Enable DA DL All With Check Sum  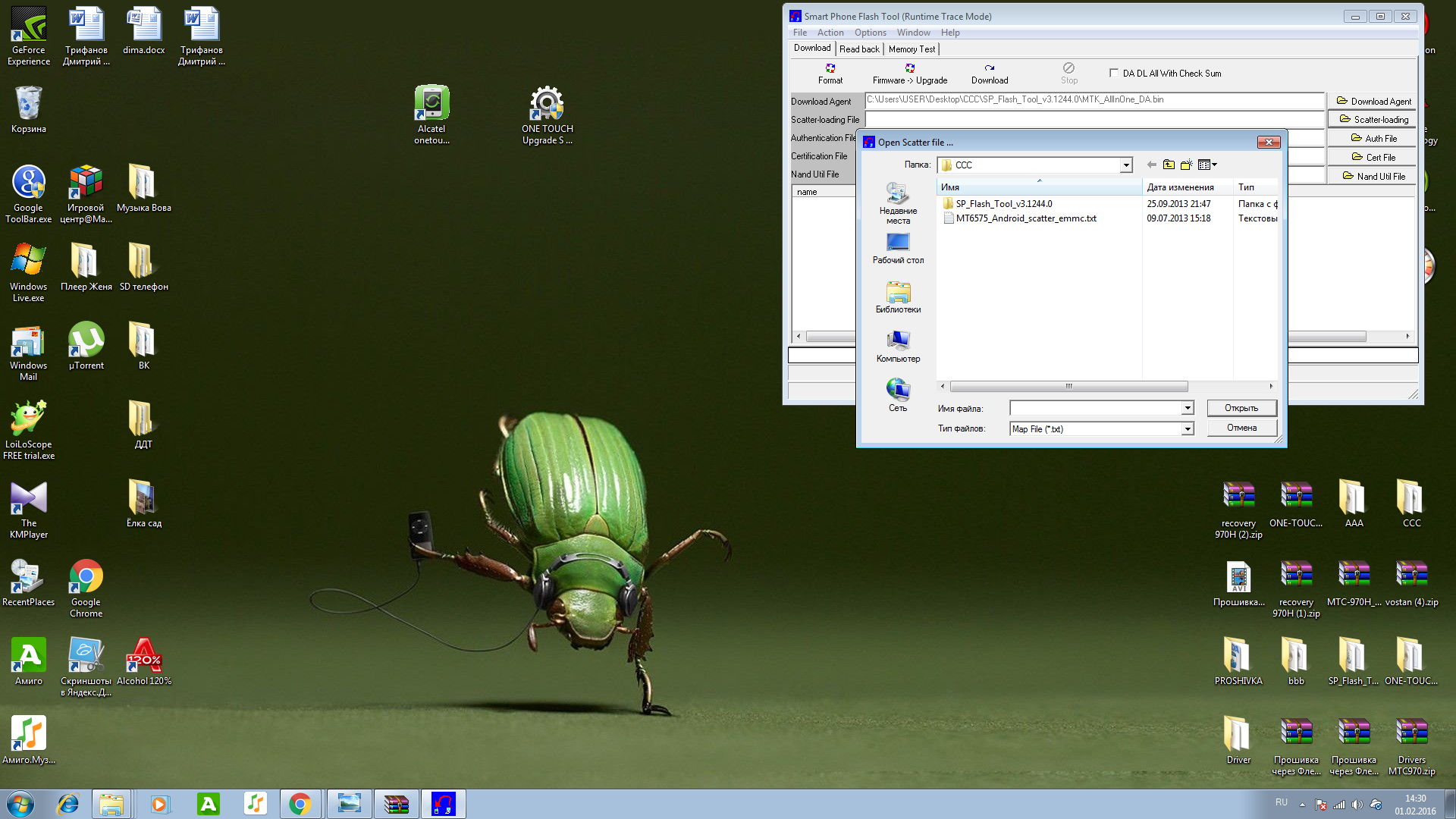1114,74
